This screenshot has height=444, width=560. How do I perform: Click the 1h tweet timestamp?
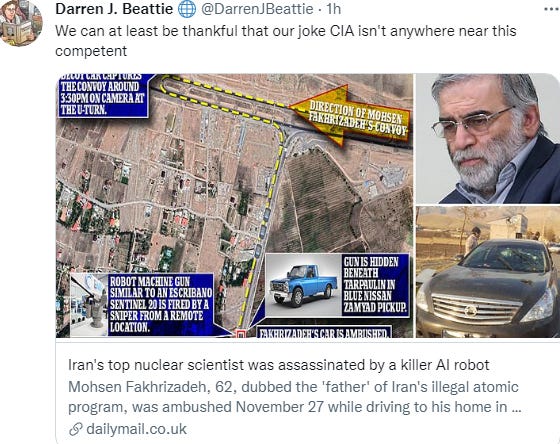tap(334, 9)
